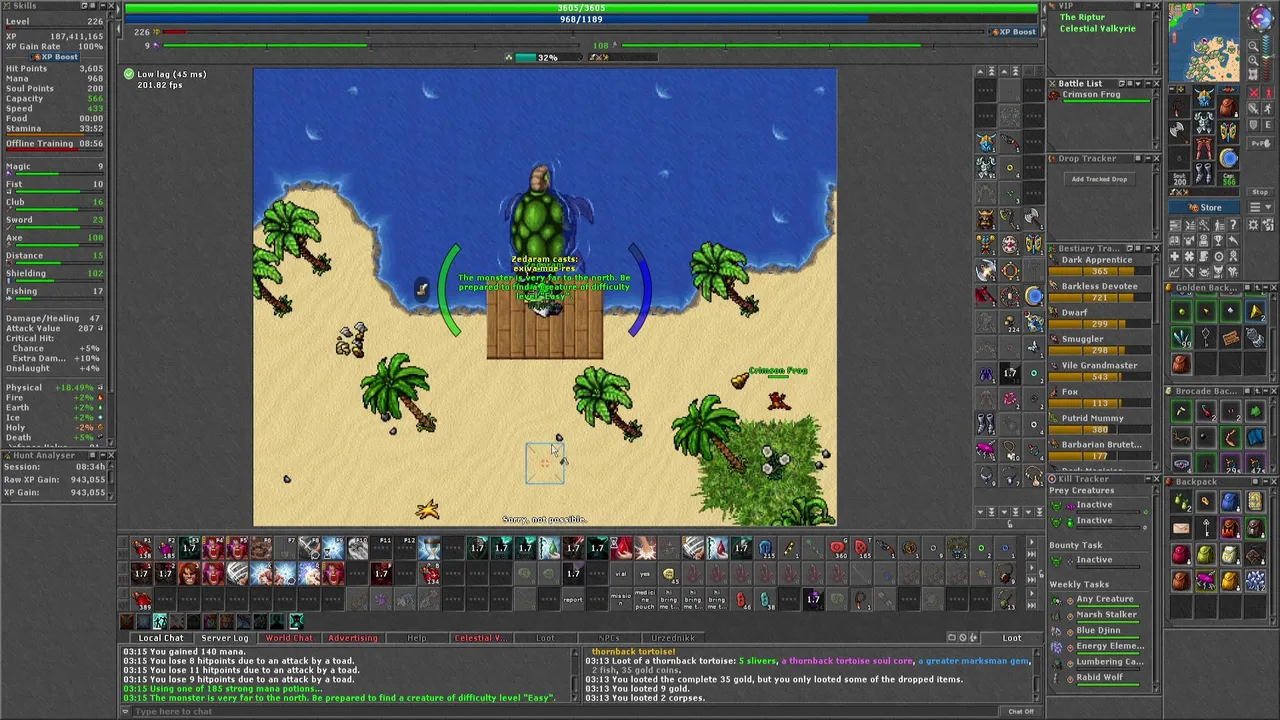The width and height of the screenshot is (1280, 720).
Task: Select the legs equipment slot
Action: (x=1204, y=147)
